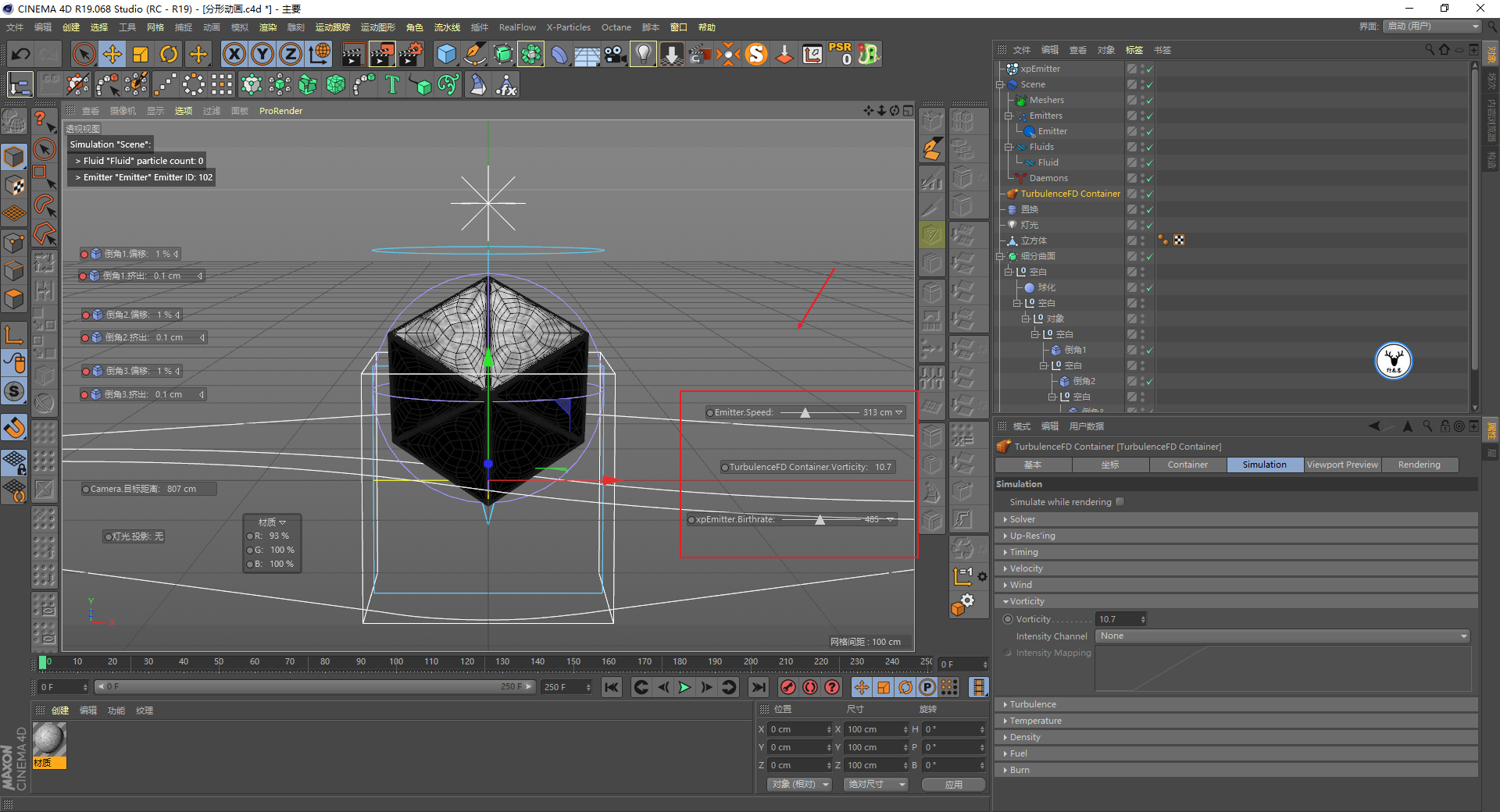Add a cube primitive object

point(446,54)
